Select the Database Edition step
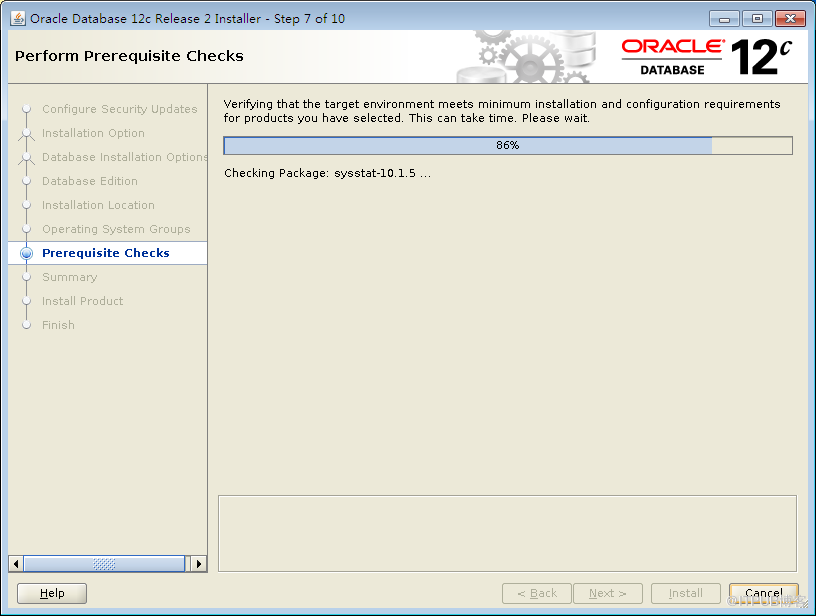The image size is (816, 616). point(90,181)
